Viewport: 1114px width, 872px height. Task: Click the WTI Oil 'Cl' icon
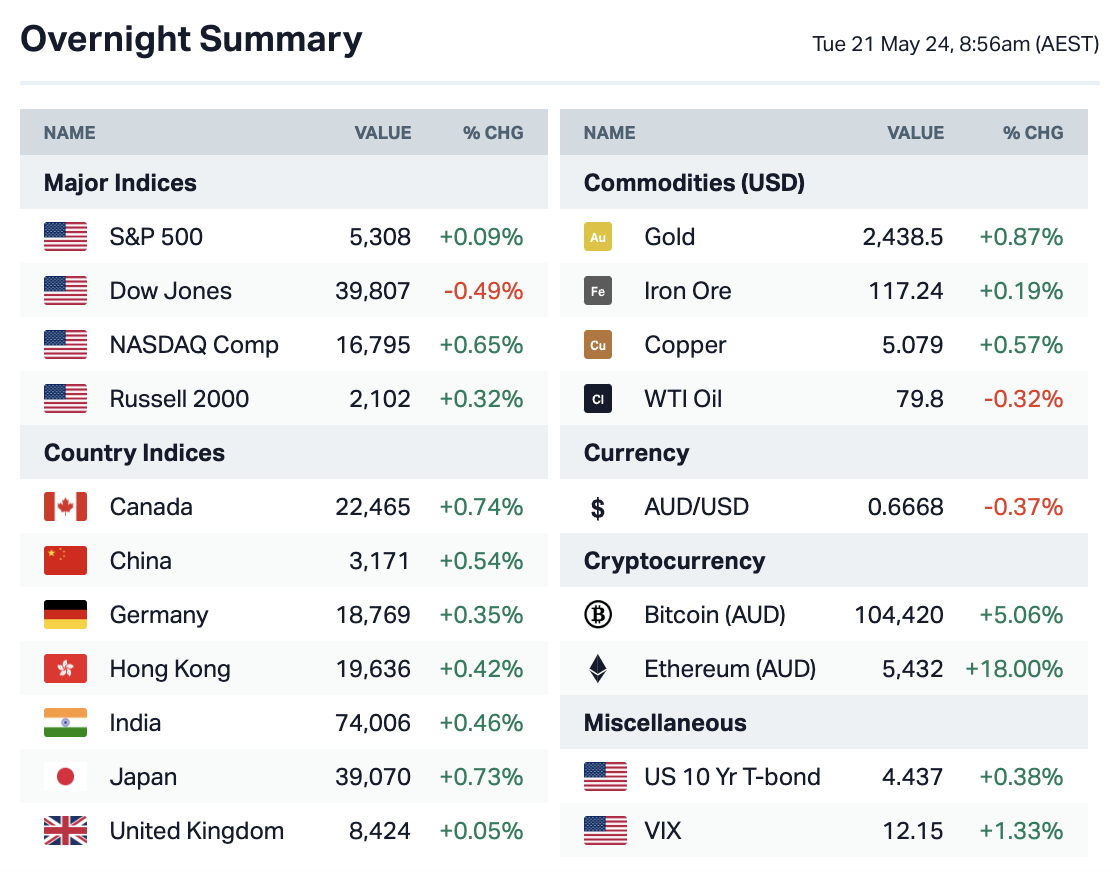[598, 399]
